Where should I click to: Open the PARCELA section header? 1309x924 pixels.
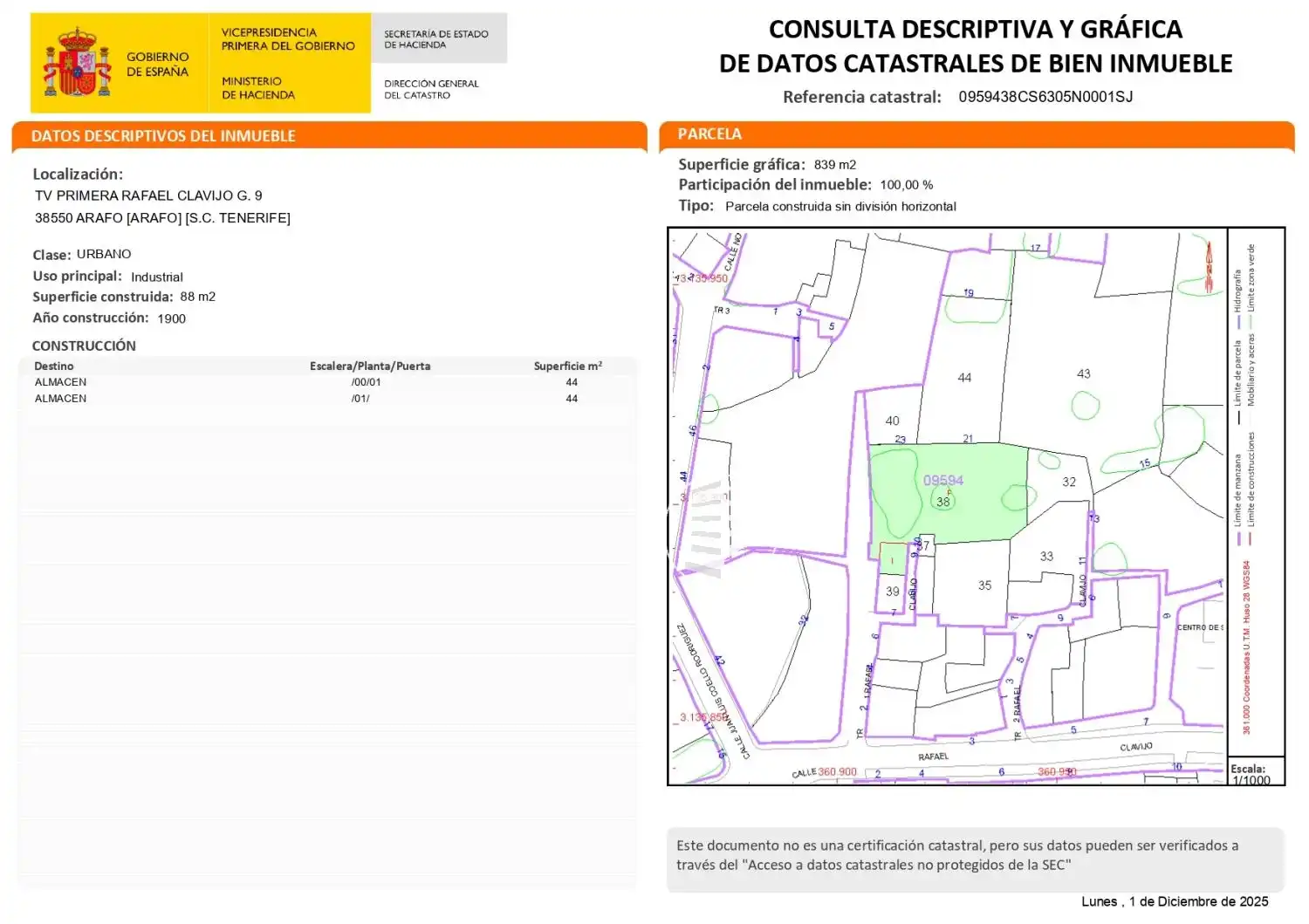[x=977, y=134]
